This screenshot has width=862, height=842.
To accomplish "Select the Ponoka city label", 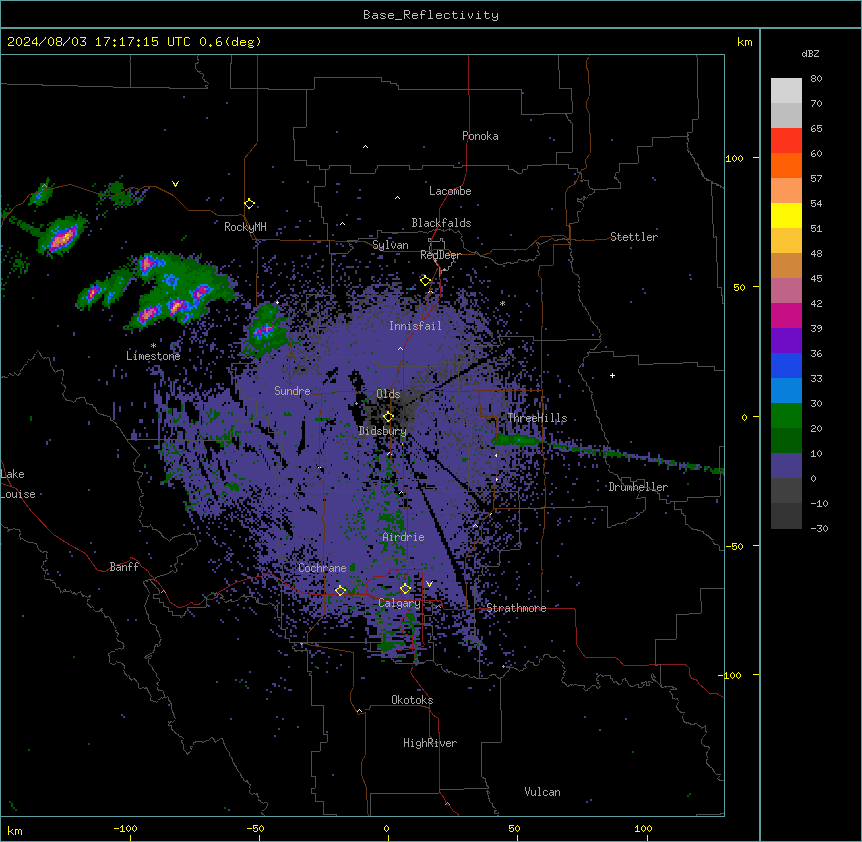I will pos(480,136).
